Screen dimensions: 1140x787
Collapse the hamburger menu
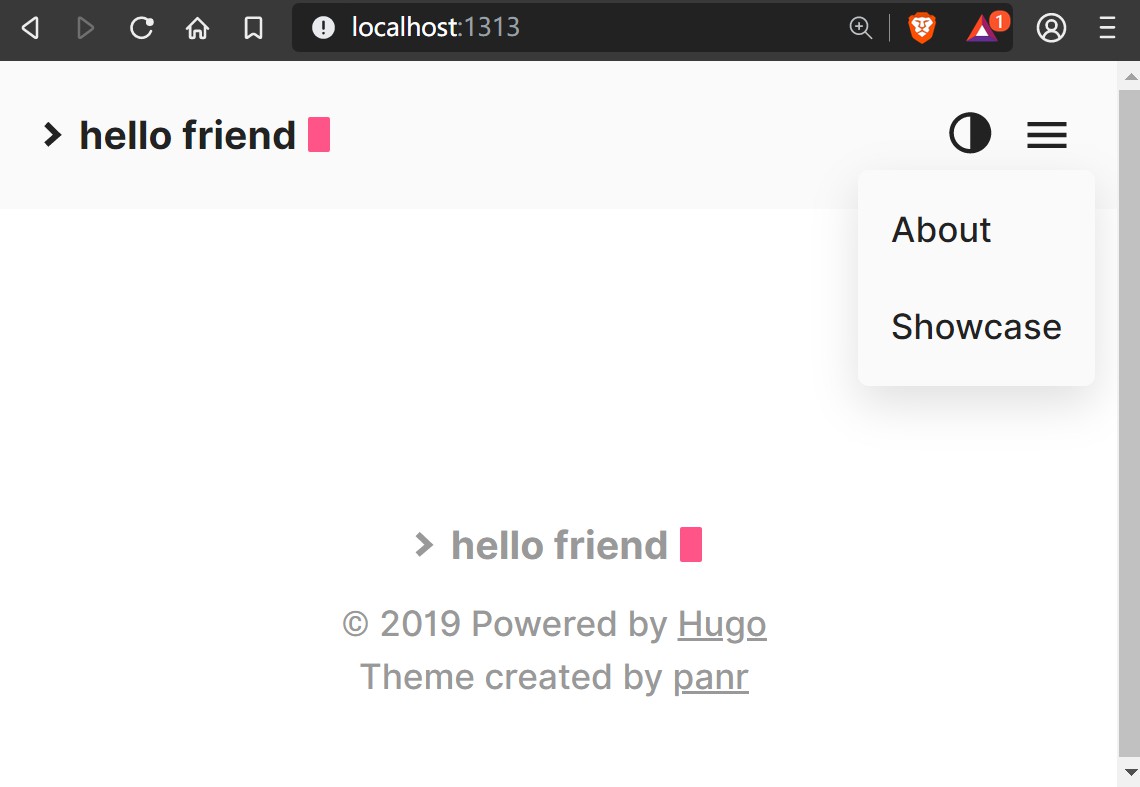1046,134
